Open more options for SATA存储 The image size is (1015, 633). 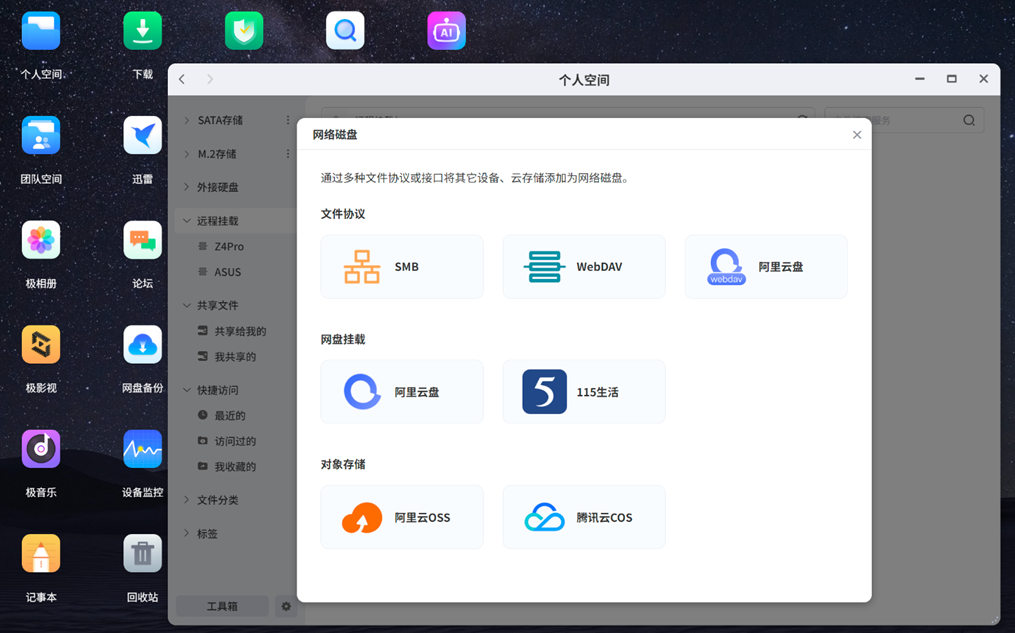(x=288, y=120)
